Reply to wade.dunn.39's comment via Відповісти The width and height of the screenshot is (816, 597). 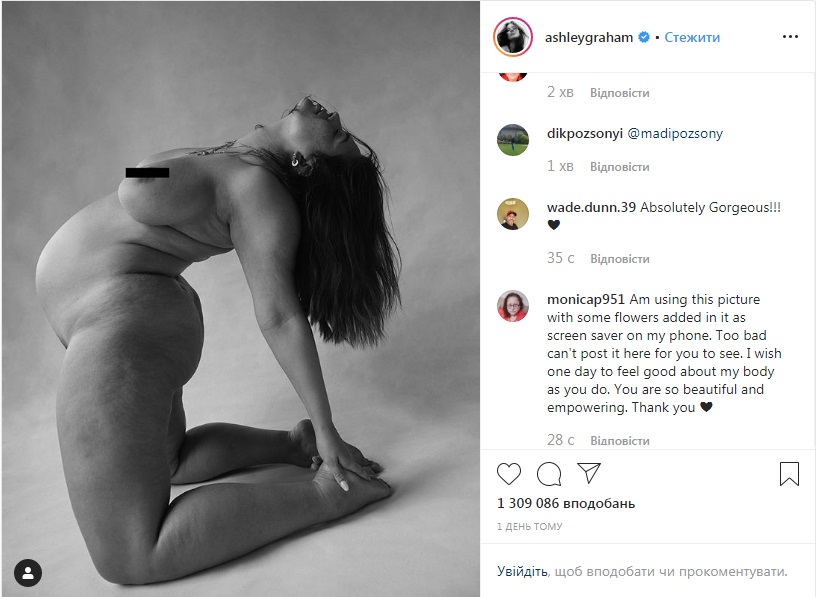point(619,258)
